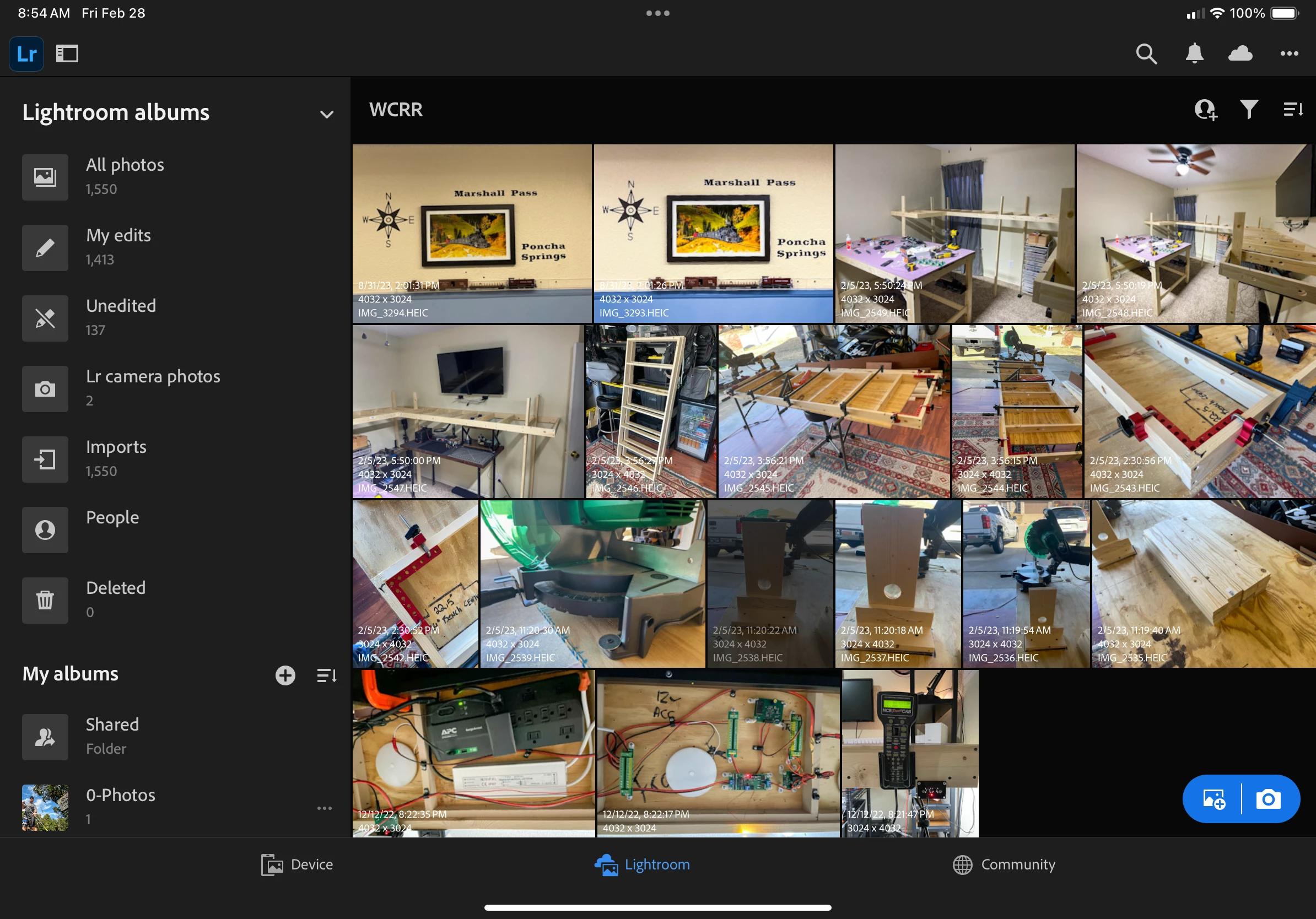Viewport: 1316px width, 919px height.
Task: Toggle the sidebar panel visibility
Action: pyautogui.click(x=67, y=54)
